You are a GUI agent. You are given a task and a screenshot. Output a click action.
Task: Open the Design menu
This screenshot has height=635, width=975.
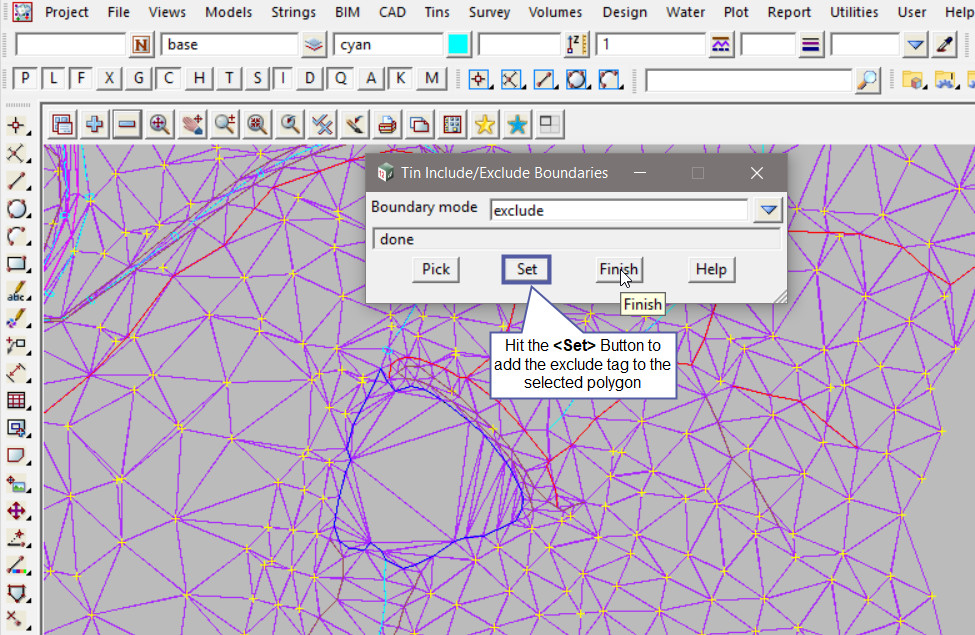624,12
